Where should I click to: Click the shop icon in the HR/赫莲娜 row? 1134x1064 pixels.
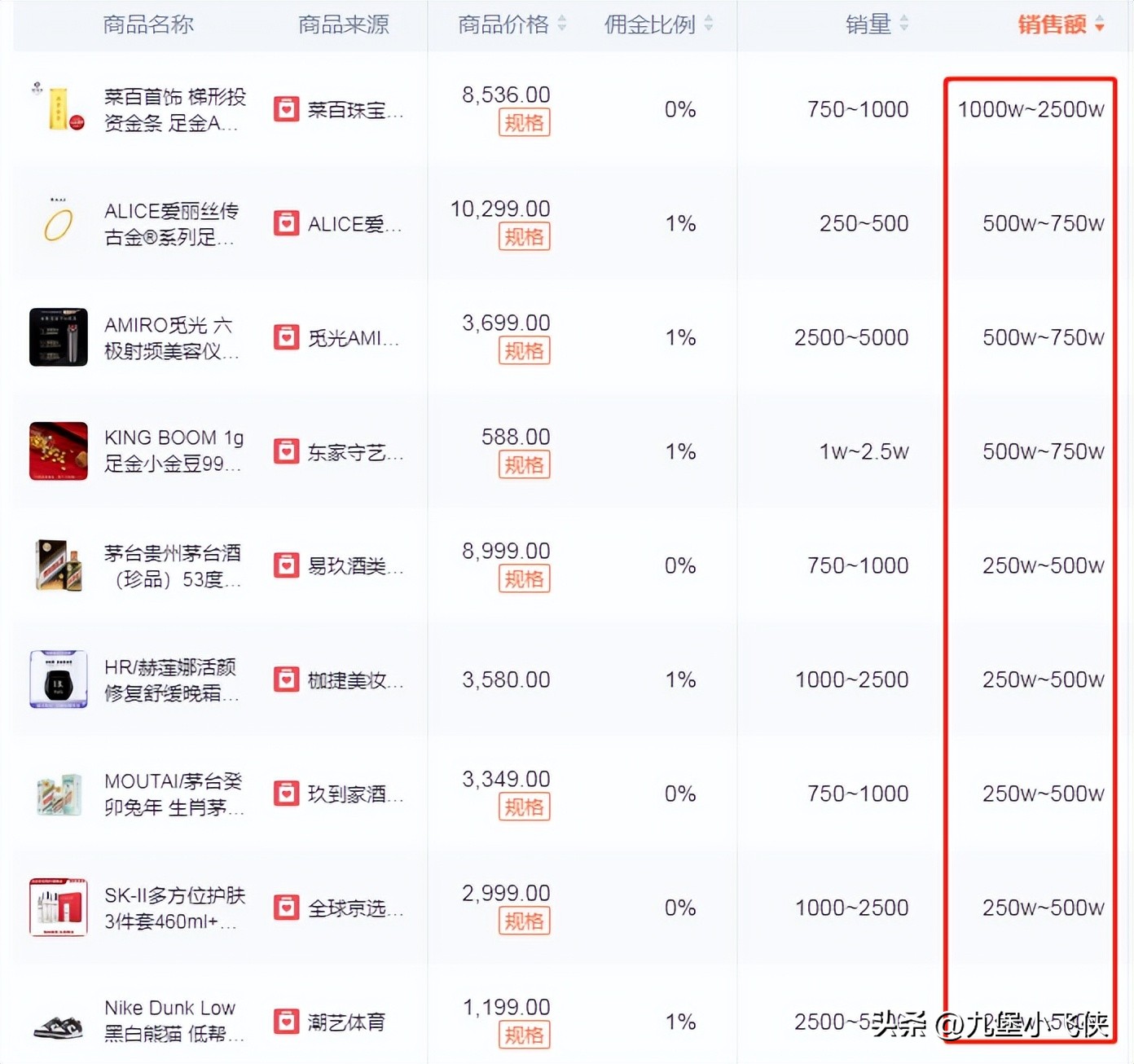coord(286,679)
